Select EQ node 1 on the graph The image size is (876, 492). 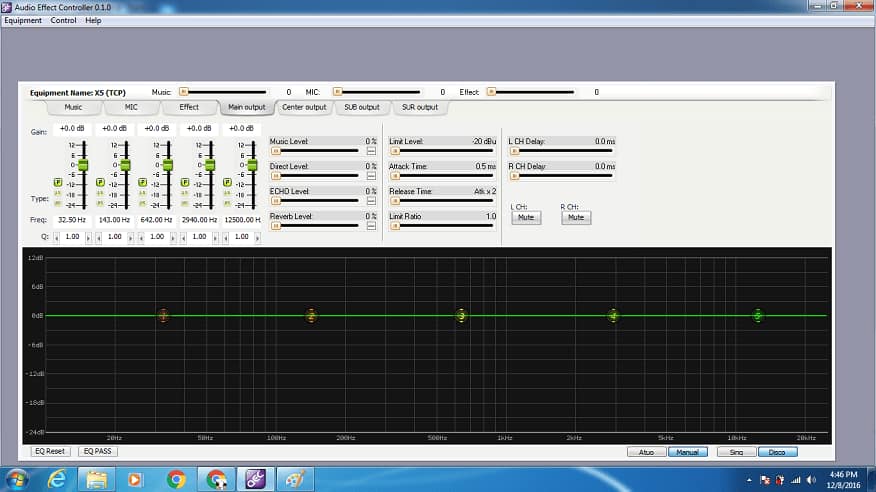pyautogui.click(x=163, y=316)
